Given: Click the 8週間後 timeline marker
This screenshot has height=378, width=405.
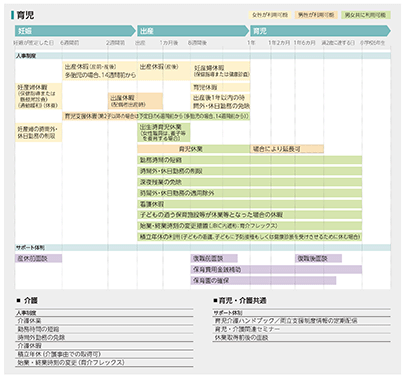Looking at the screenshot, I should (197, 43).
